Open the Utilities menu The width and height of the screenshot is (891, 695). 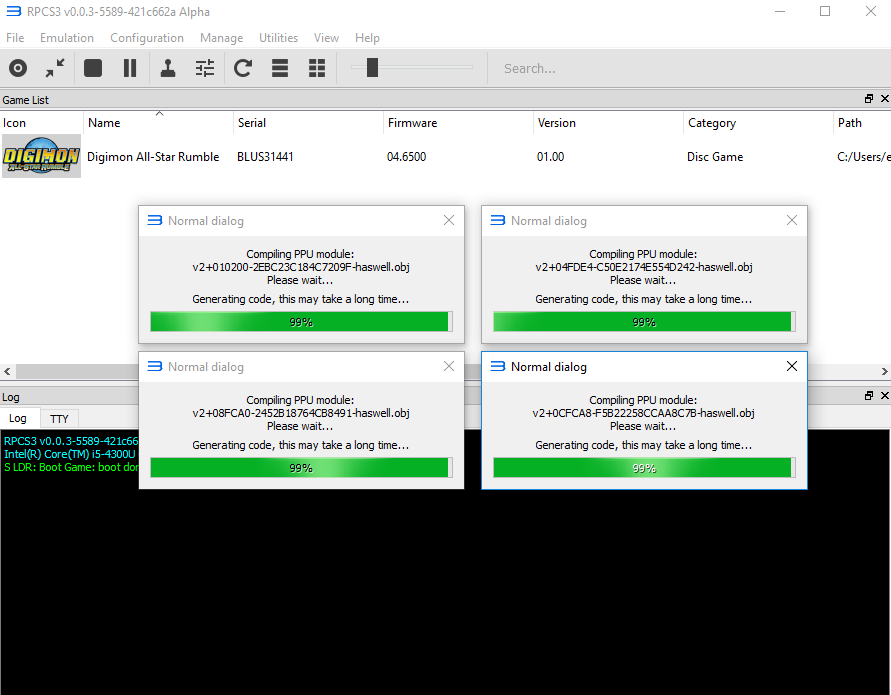pyautogui.click(x=278, y=38)
